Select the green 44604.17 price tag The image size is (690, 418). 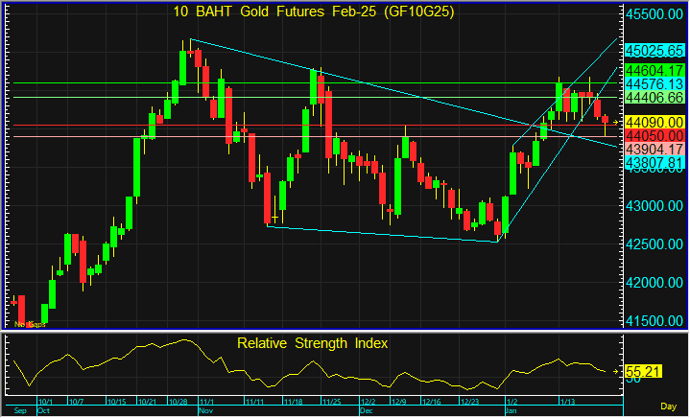pyautogui.click(x=655, y=71)
